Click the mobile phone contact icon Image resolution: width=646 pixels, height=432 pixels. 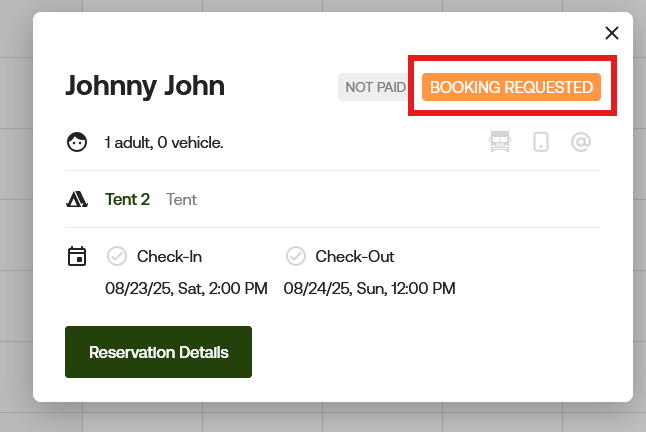541,142
